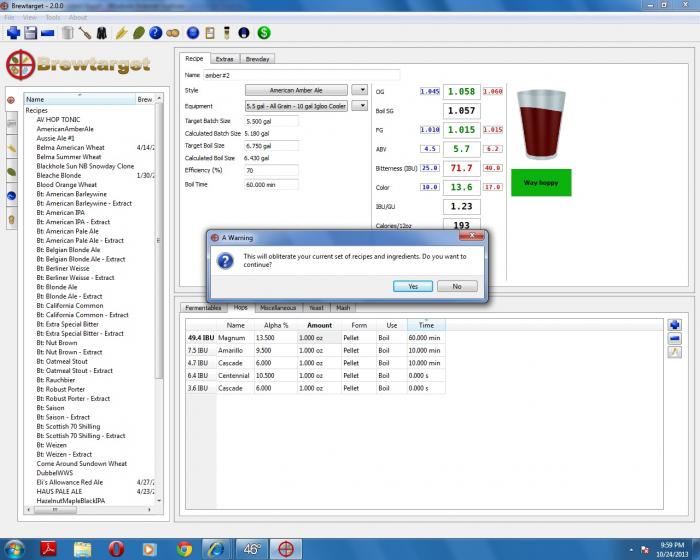
Task: Click blue minus Remove Hop button beside table
Action: tap(675, 339)
